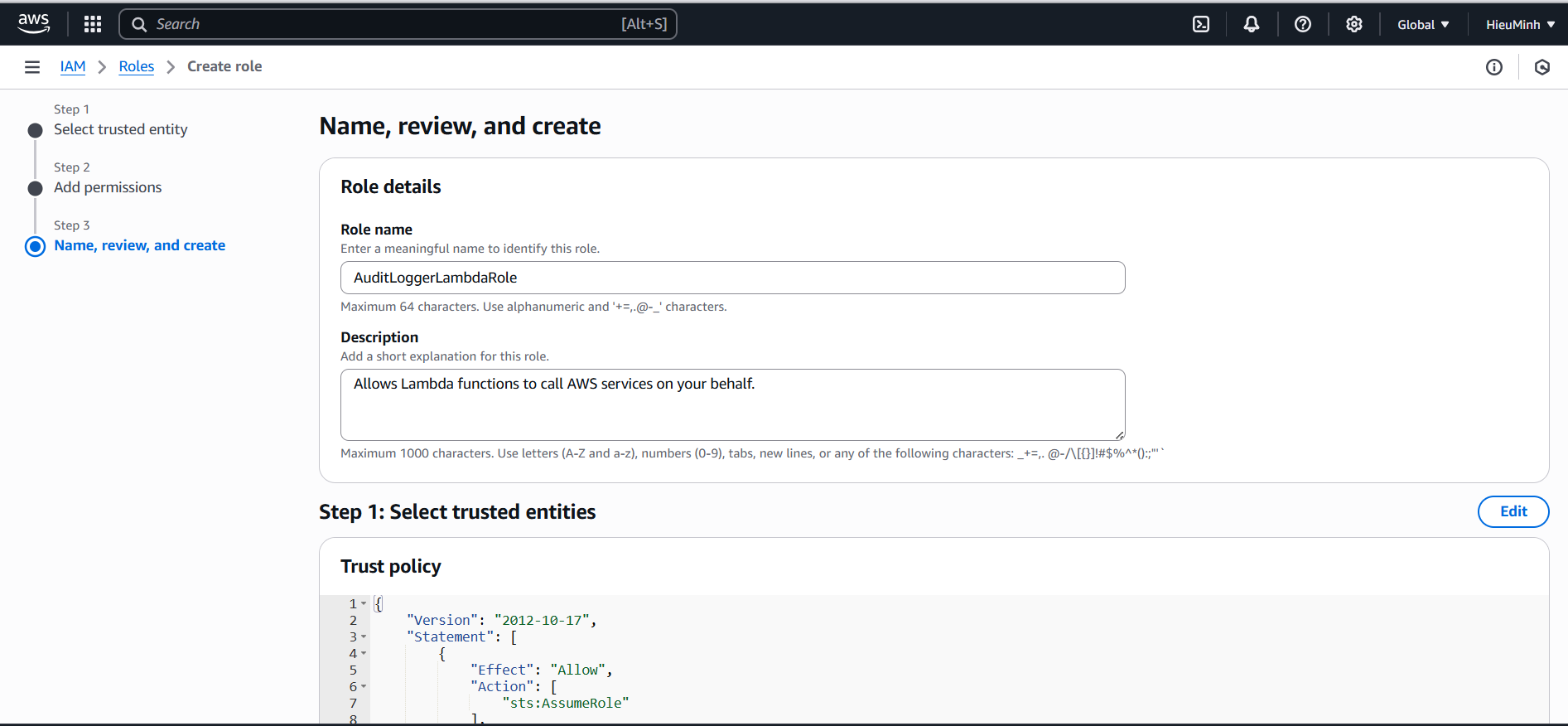The image size is (1568, 726).
Task: Click the Role name input field
Action: pos(732,278)
